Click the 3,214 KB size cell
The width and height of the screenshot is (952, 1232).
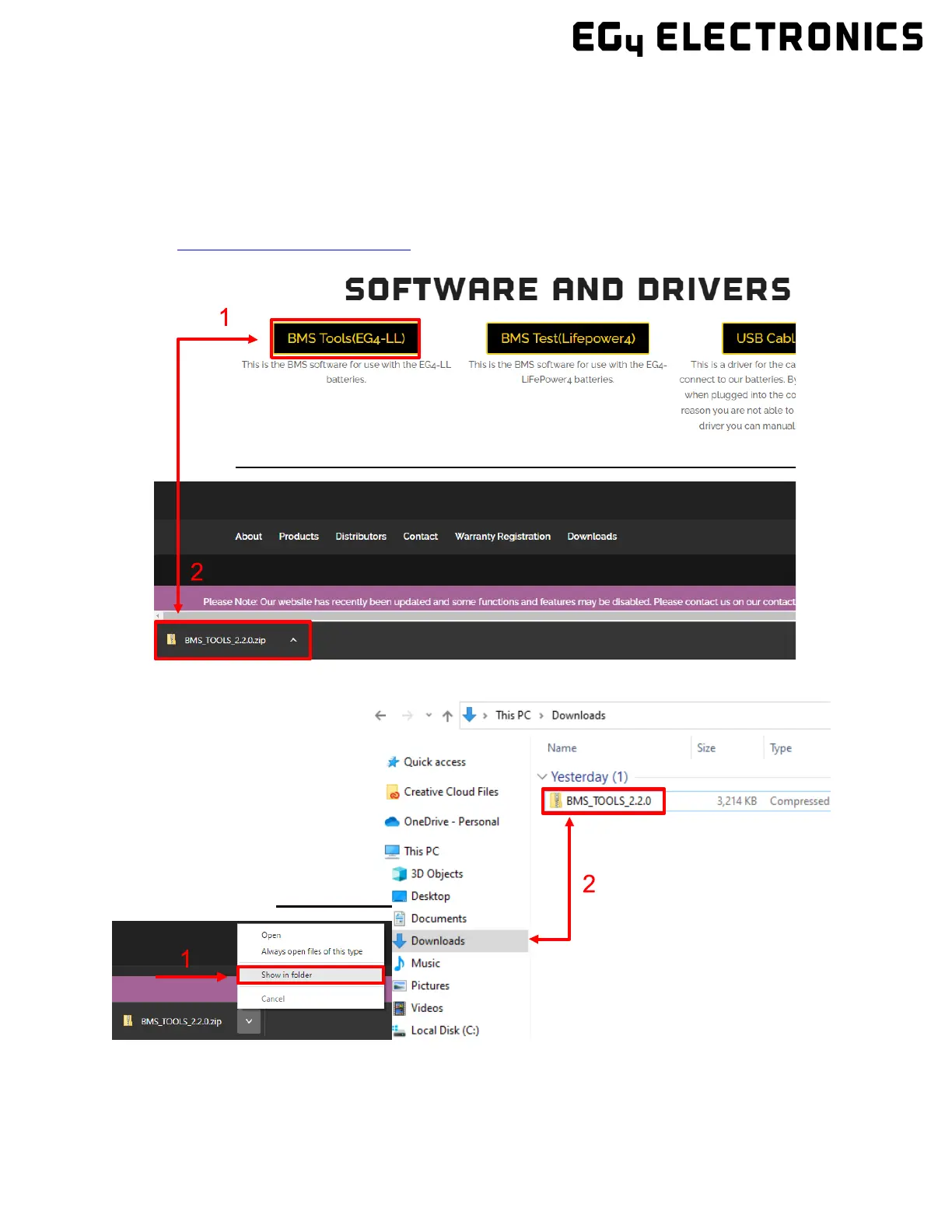(737, 801)
